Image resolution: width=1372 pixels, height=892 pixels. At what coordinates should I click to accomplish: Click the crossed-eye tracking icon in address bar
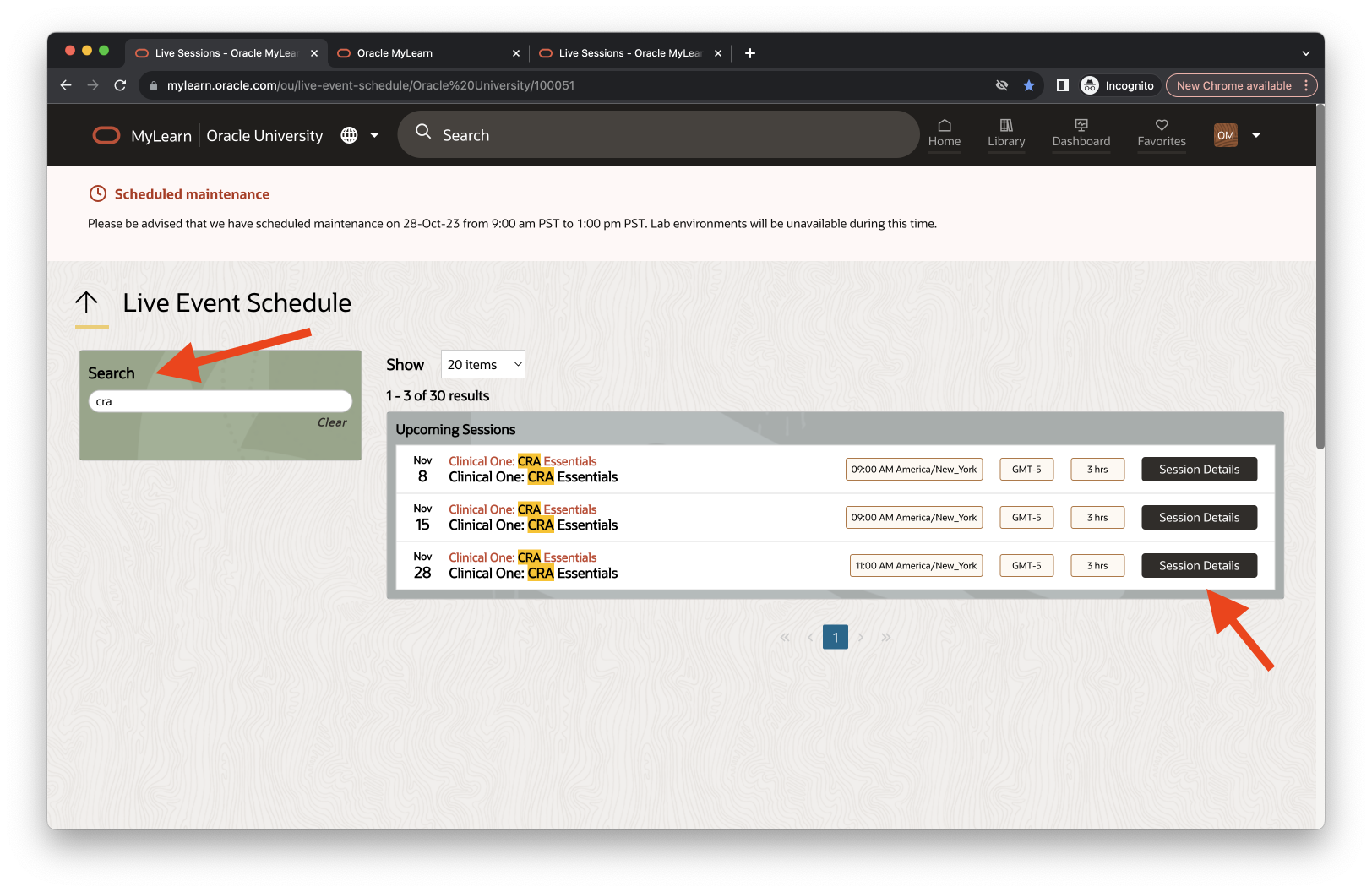1002,85
